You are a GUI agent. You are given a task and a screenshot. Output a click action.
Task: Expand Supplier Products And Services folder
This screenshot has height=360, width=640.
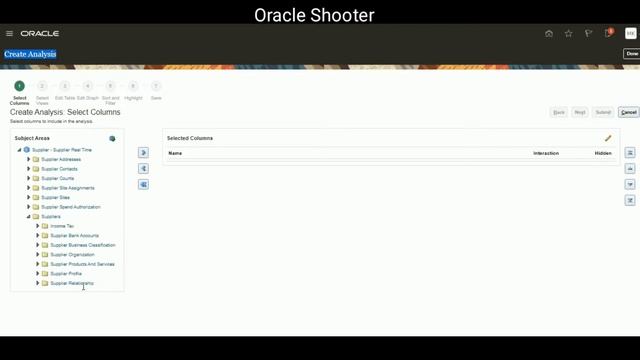[x=38, y=264]
